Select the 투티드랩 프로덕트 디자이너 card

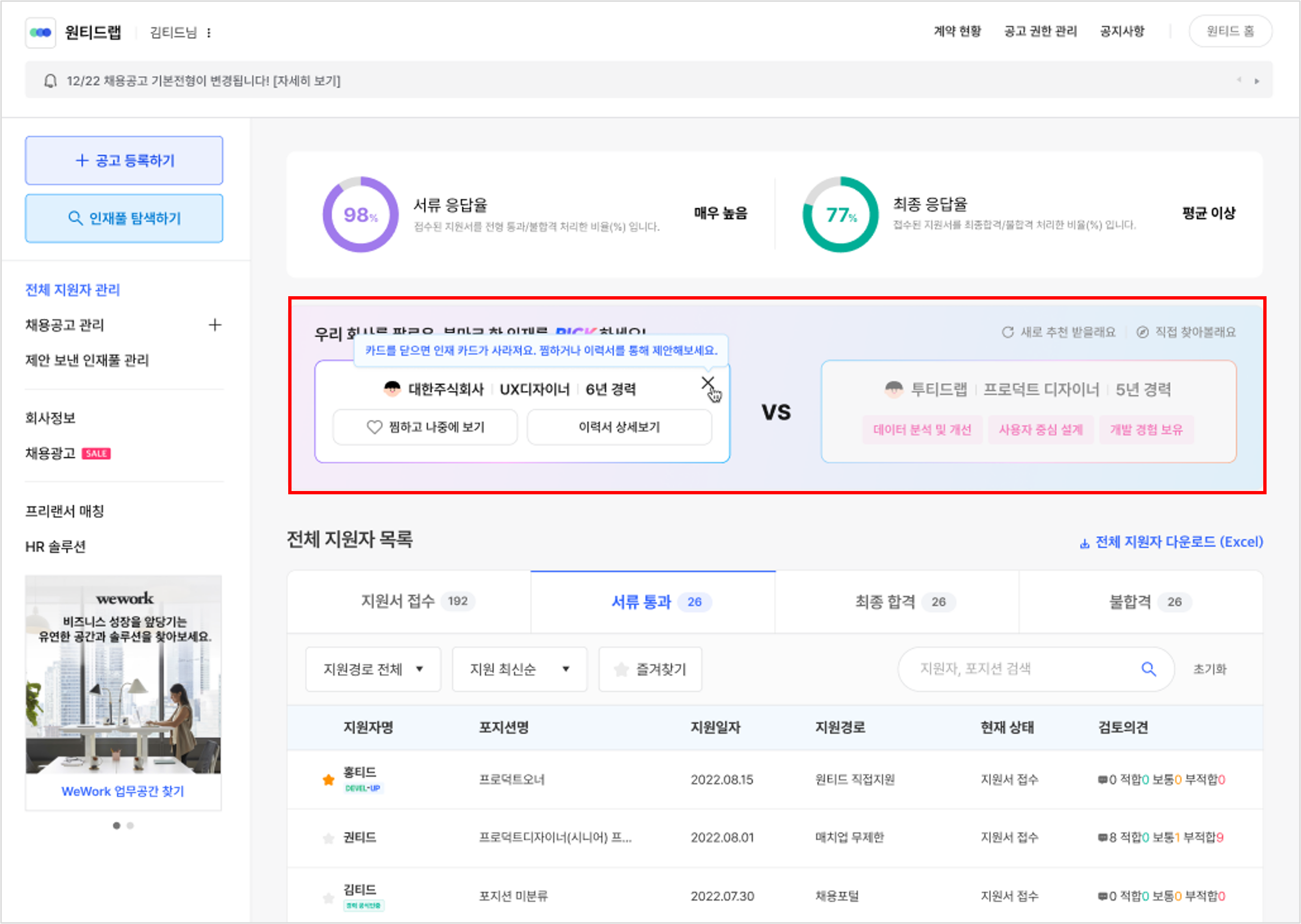(x=1028, y=411)
